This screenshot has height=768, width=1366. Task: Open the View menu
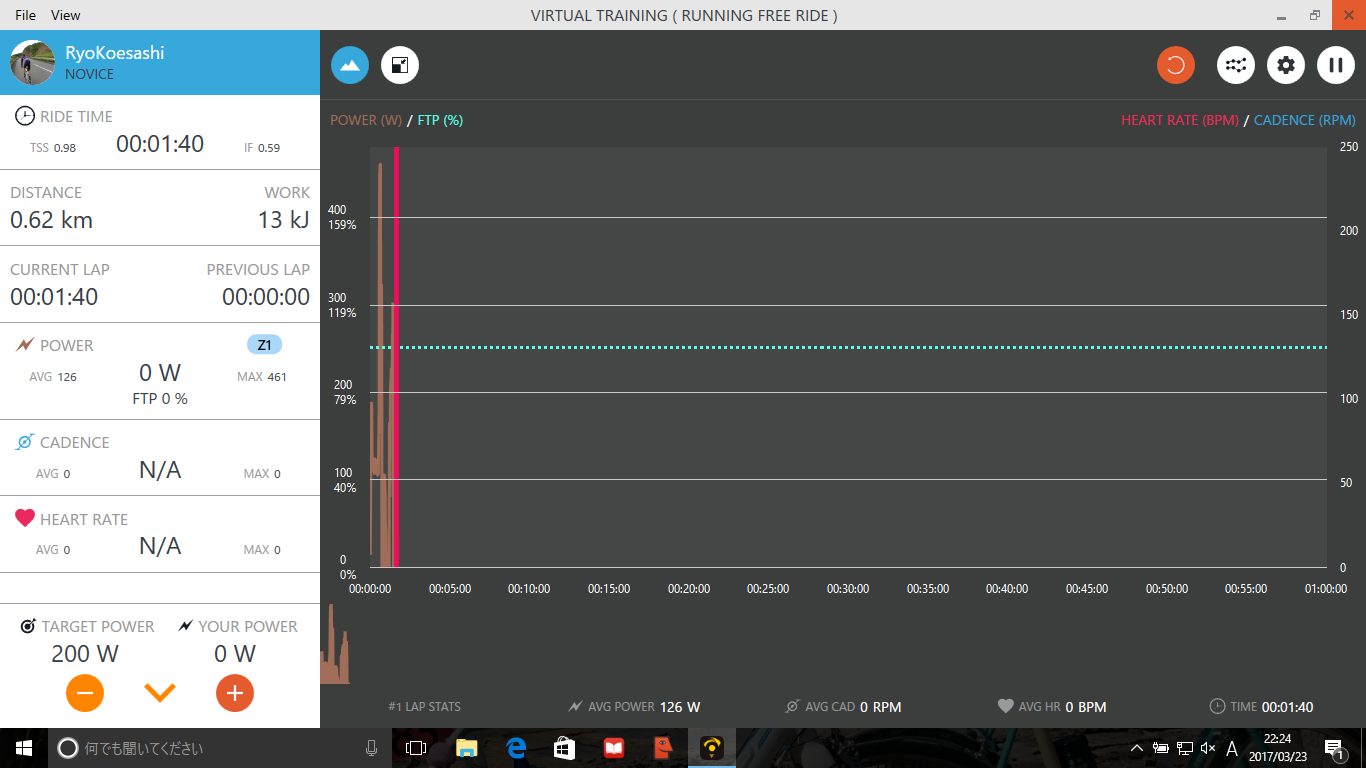coord(65,15)
